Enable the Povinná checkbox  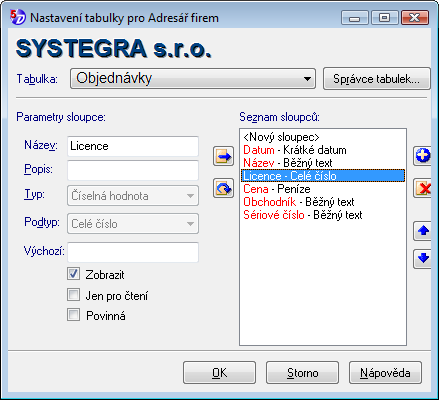(73, 315)
